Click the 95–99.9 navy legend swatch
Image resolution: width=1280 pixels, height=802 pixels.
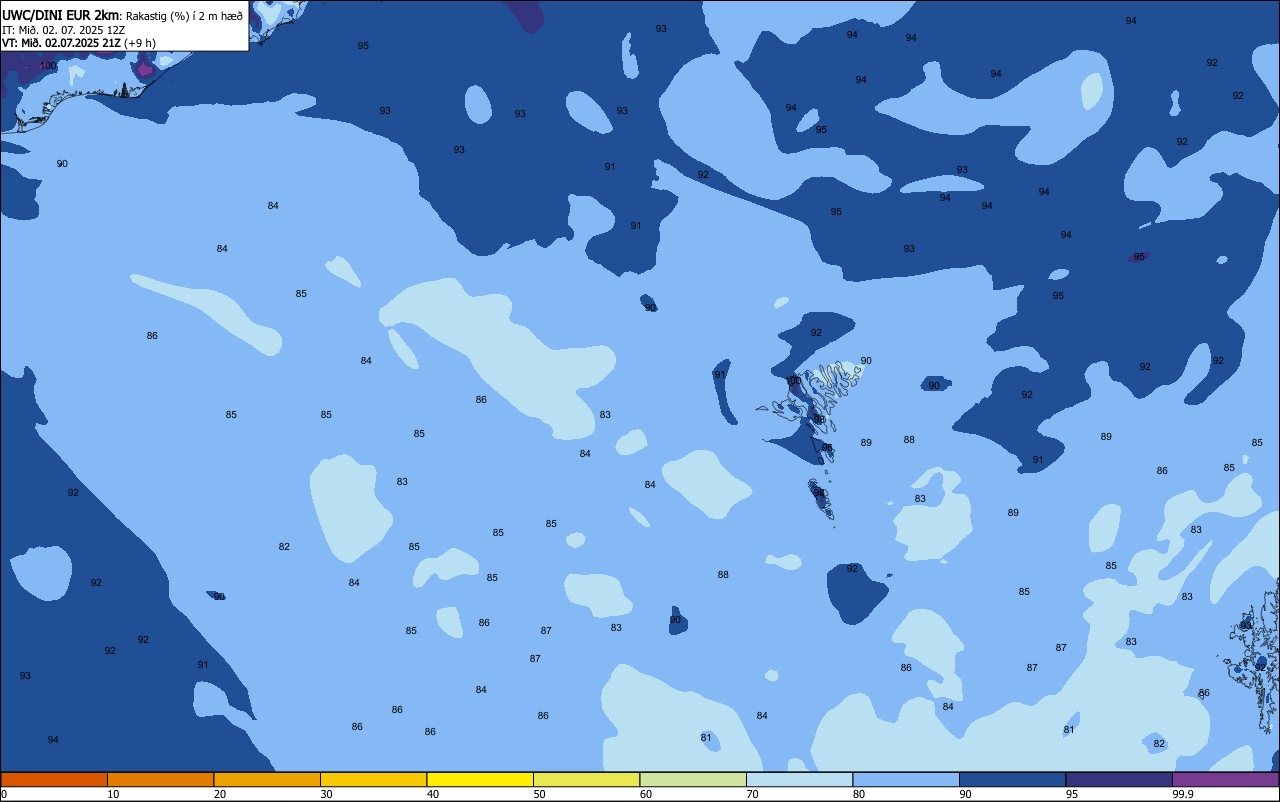pos(1119,779)
